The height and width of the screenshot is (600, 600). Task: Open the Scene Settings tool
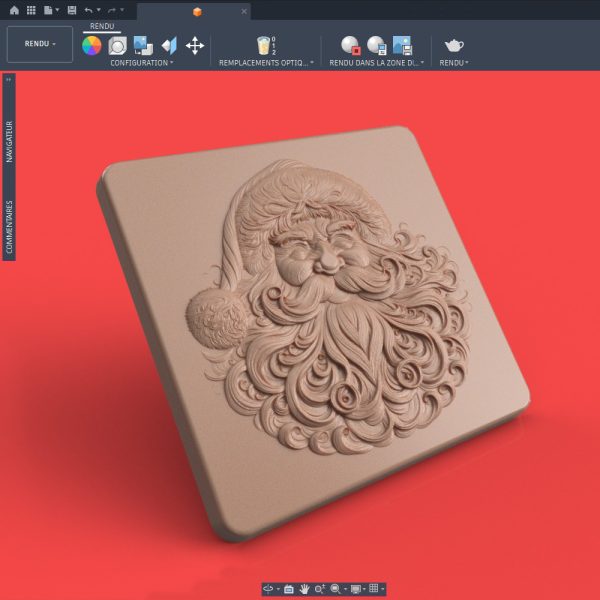(117, 46)
